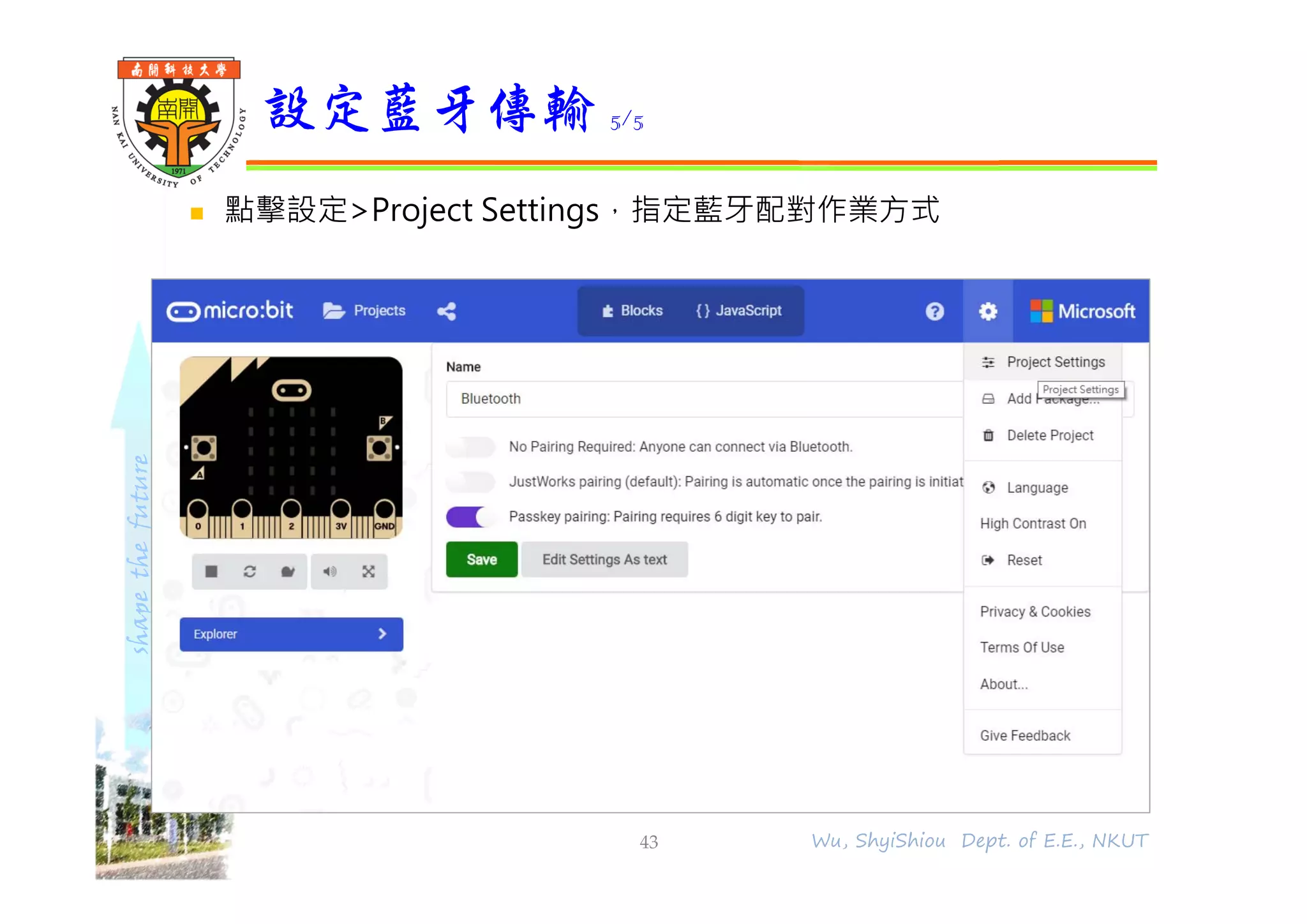Open Terms Of Use link
Image resolution: width=1307 pixels, height=924 pixels.
[x=1043, y=647]
